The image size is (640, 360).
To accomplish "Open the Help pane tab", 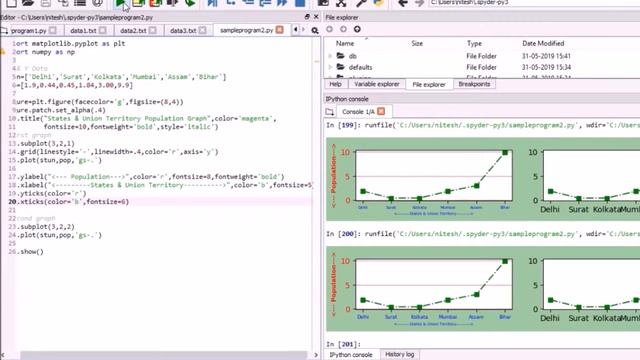I will pyautogui.click(x=336, y=84).
